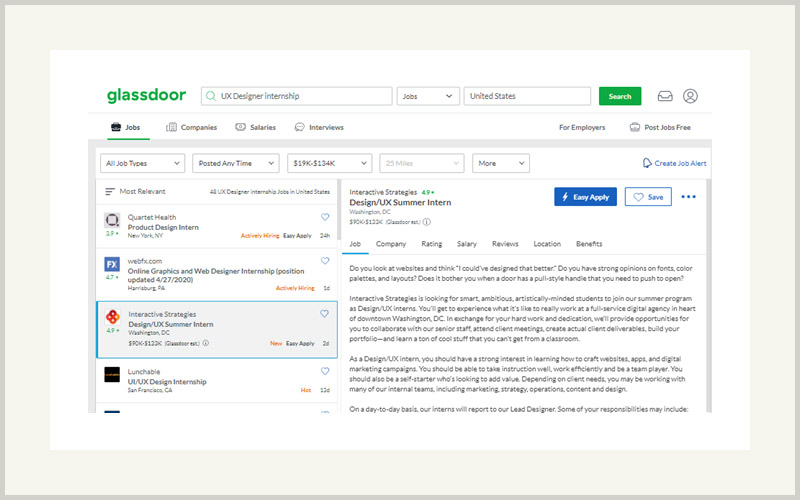Click the Interactive Strategies red logo
Screen dimensions: 800x500
click(x=112, y=317)
